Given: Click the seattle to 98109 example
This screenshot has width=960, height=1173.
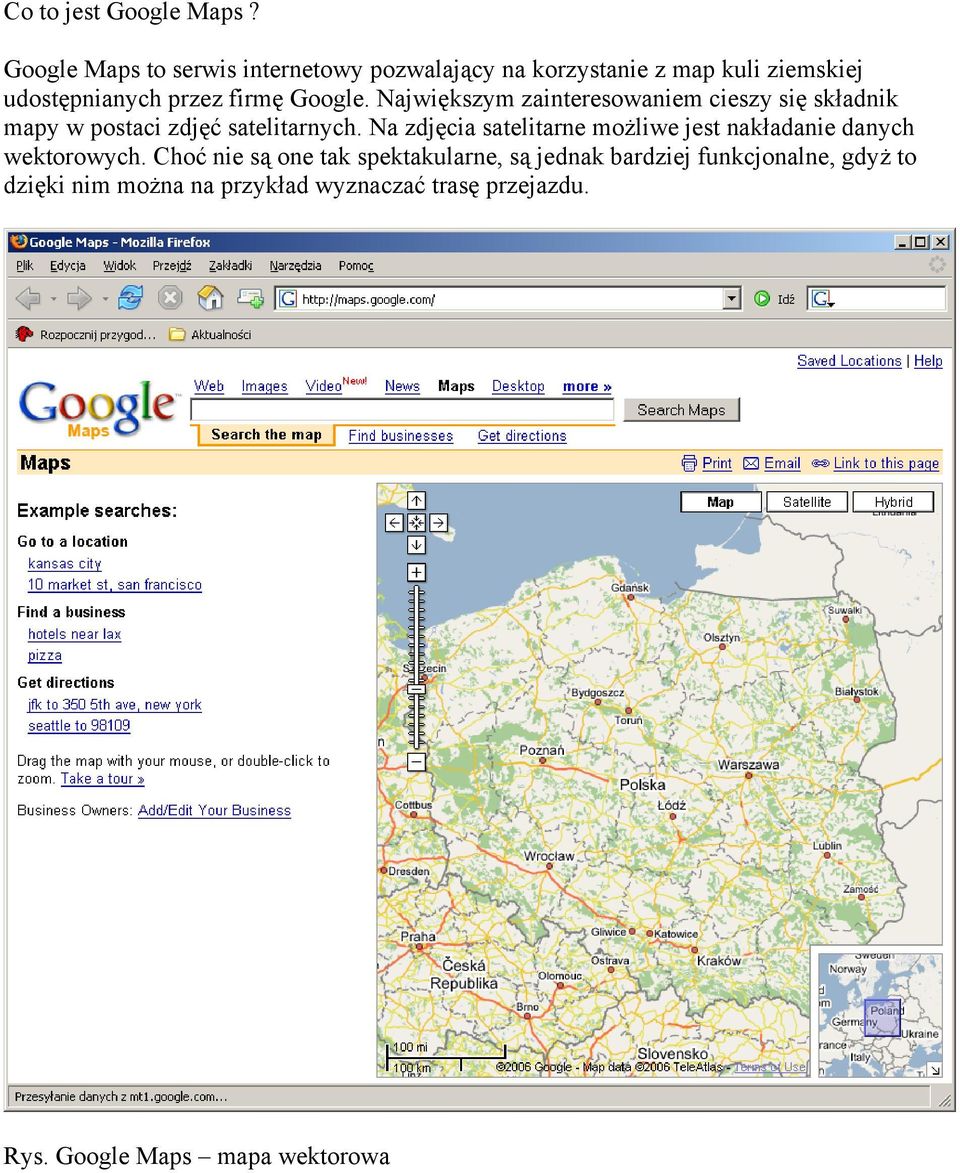Looking at the screenshot, I should [79, 725].
